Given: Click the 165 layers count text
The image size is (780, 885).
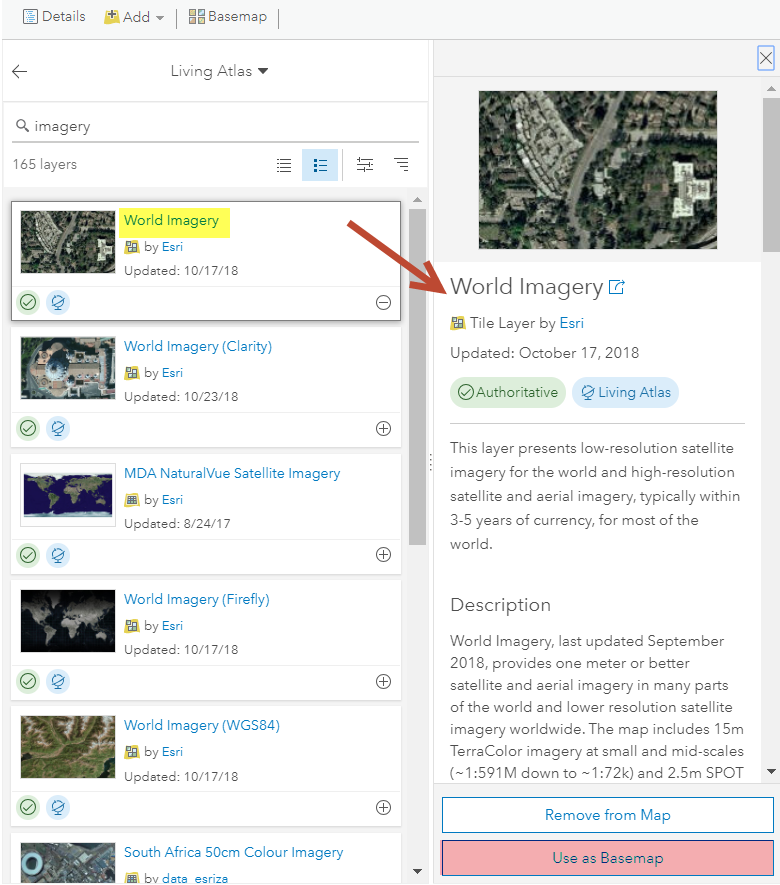Looking at the screenshot, I should [x=45, y=164].
